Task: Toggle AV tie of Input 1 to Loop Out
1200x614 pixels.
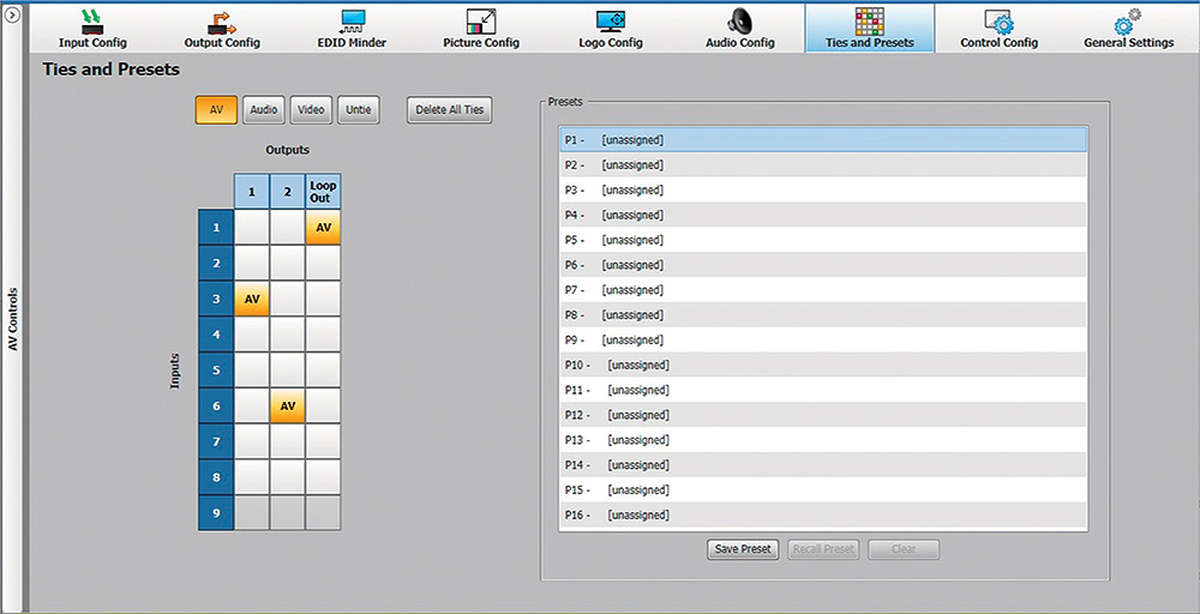Action: pyautogui.click(x=323, y=227)
